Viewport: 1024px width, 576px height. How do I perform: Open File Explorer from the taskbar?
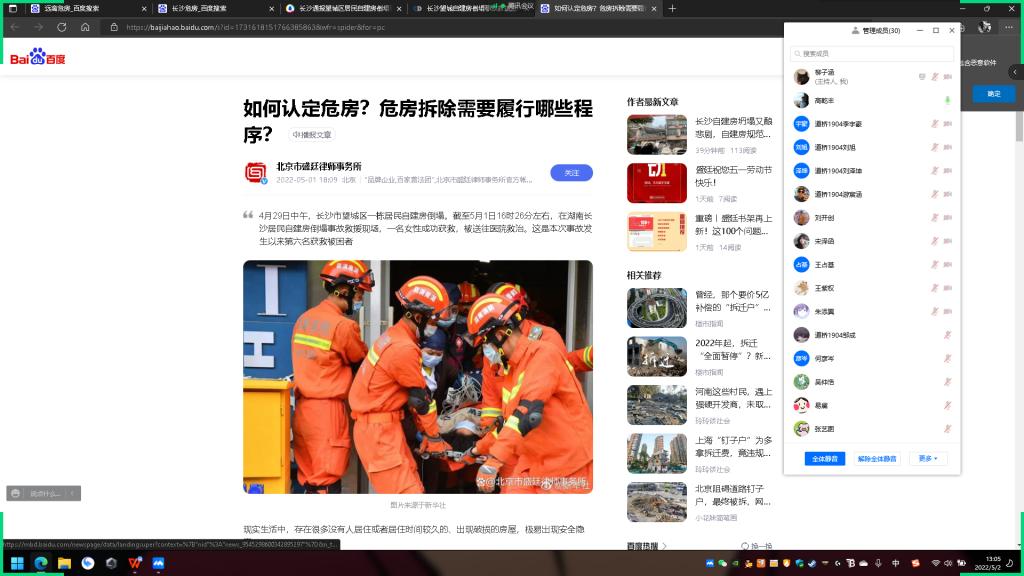tap(64, 563)
